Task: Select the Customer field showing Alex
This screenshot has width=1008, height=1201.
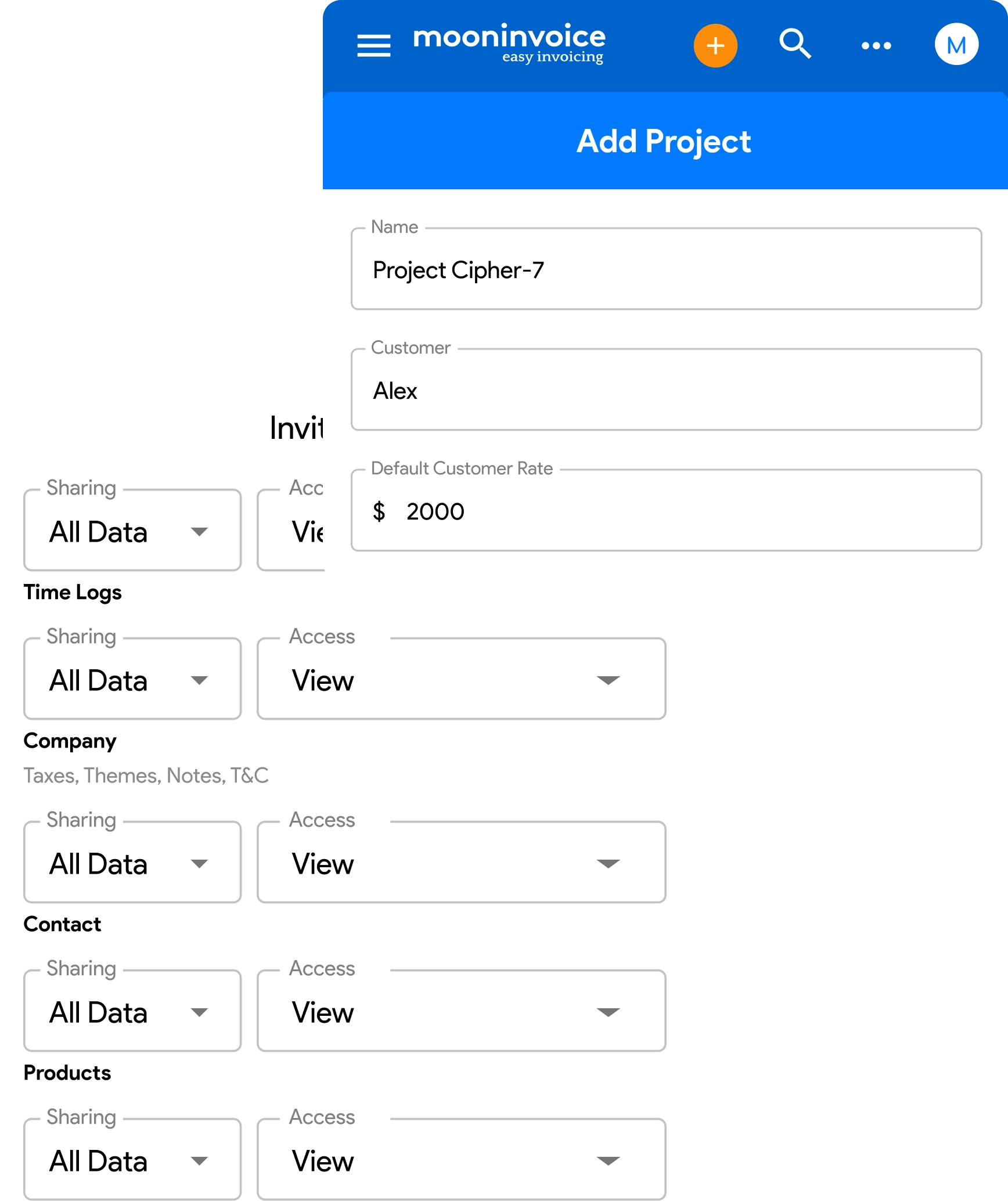Action: (666, 391)
